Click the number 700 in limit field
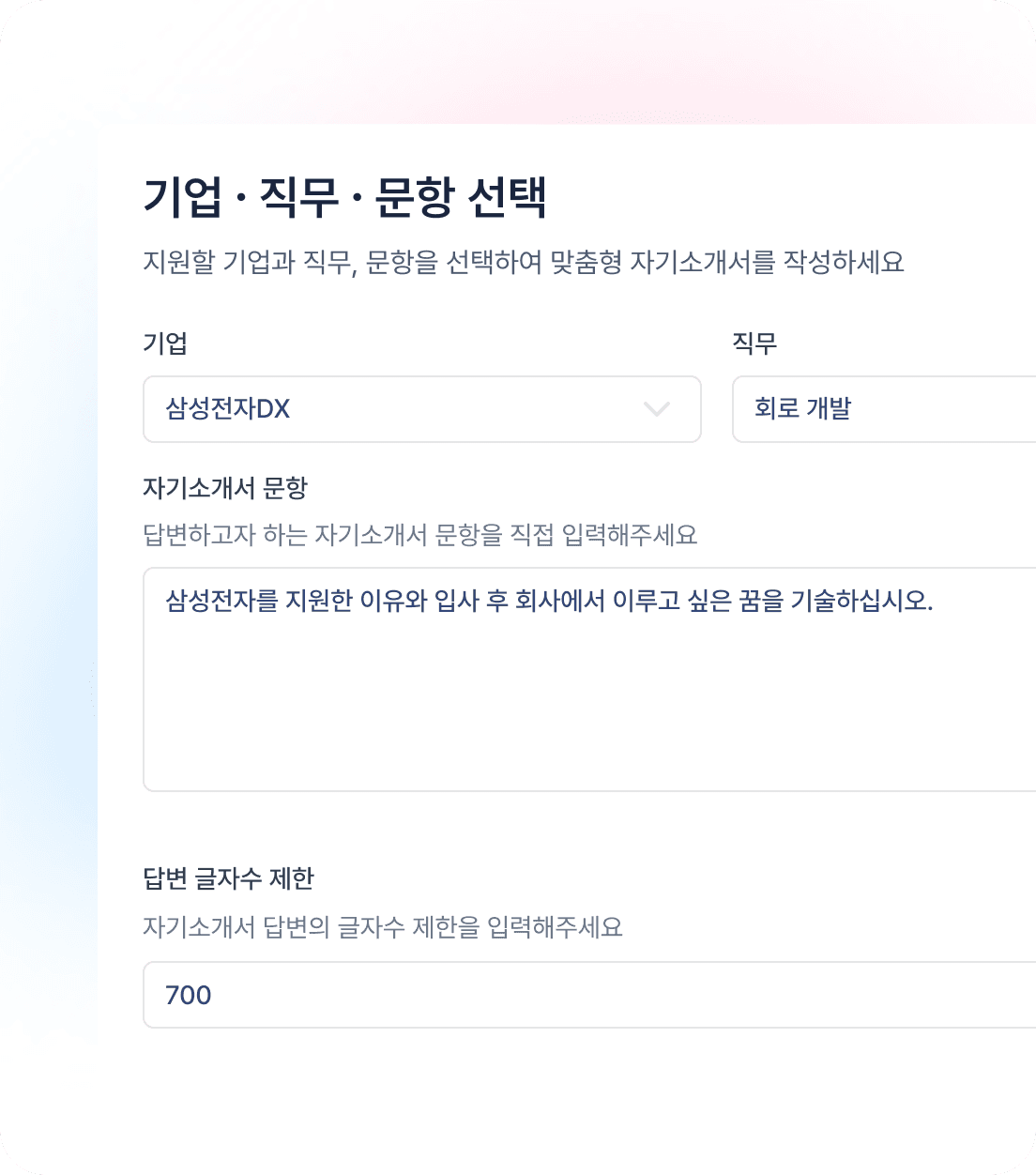This screenshot has width=1036, height=1175. click(189, 995)
